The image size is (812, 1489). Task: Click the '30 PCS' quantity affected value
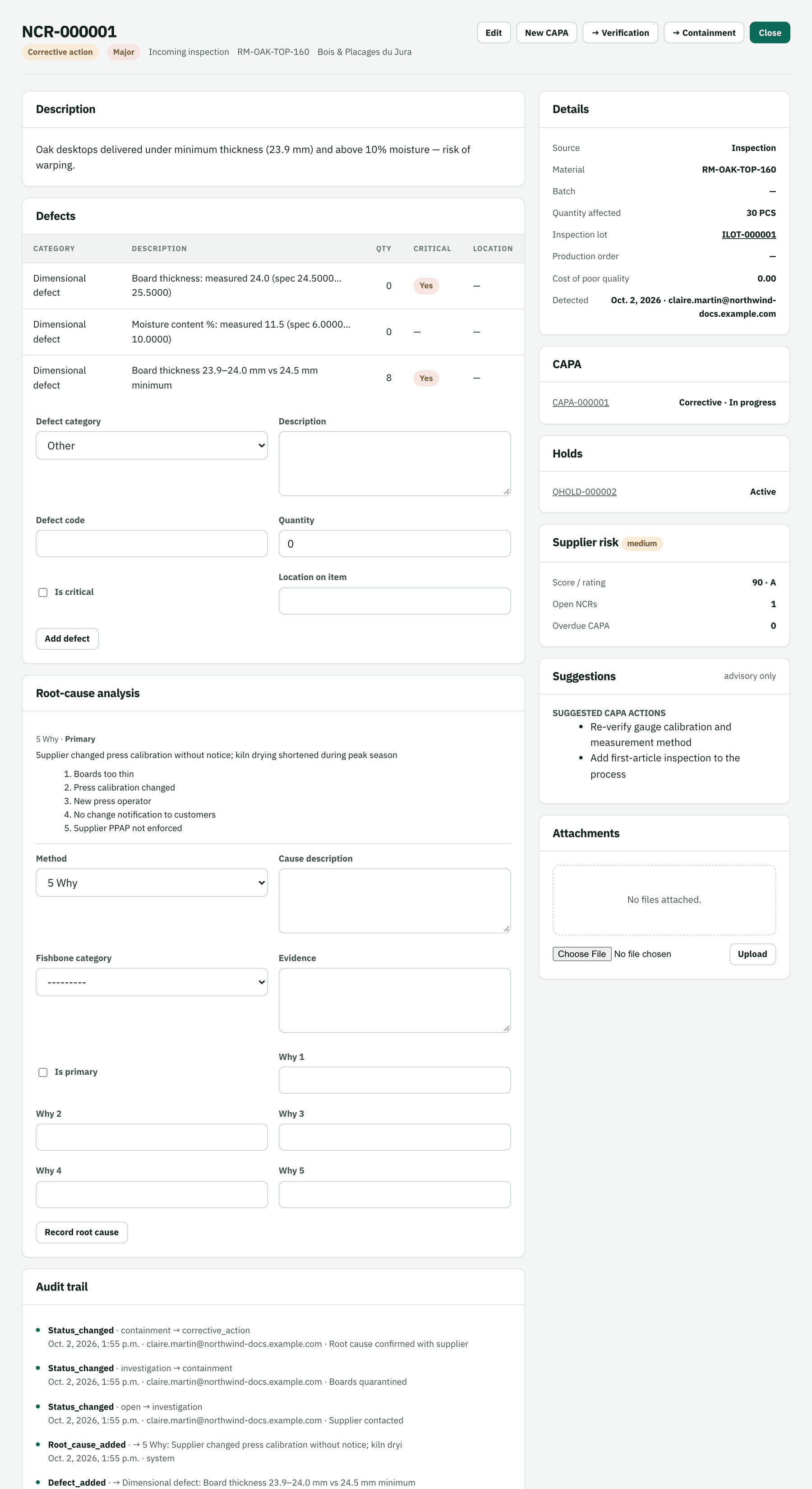[761, 213]
